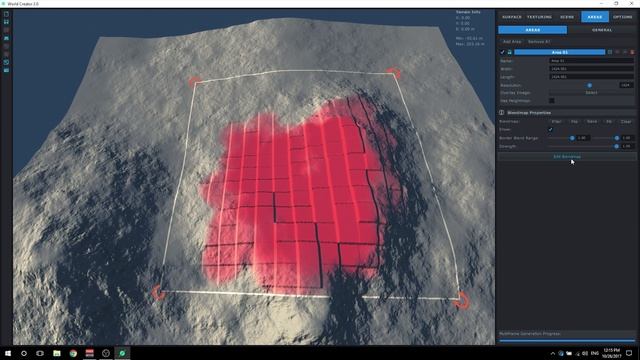This screenshot has width=640, height=360.
Task: Click the taskbar clock
Action: point(611,353)
